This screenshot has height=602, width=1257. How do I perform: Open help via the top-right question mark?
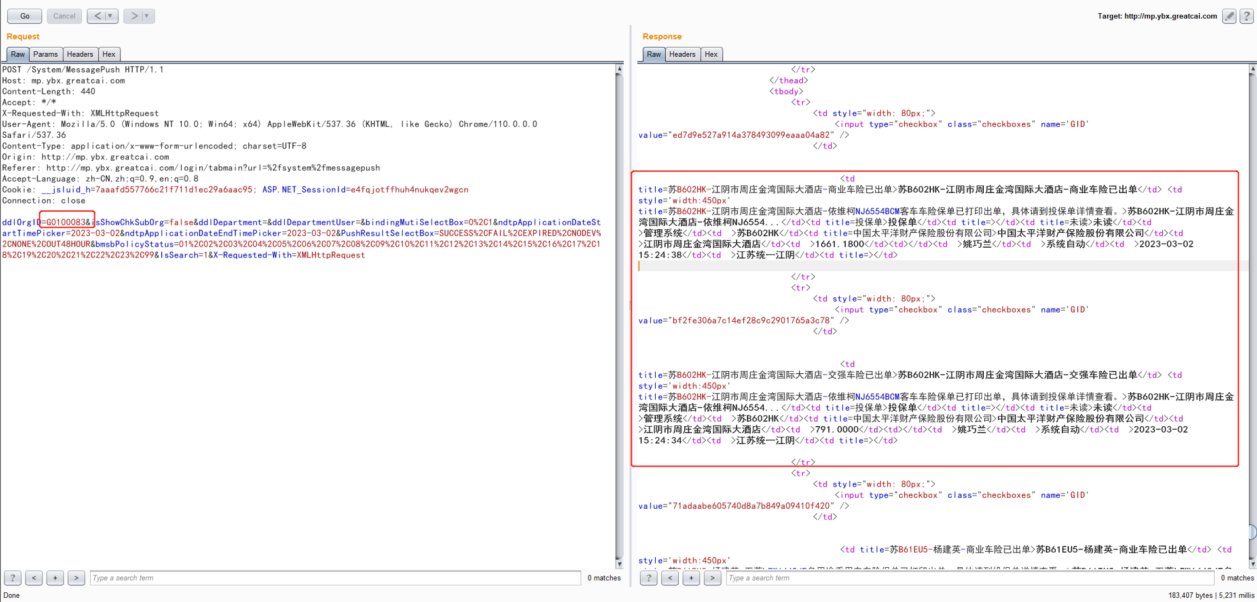(x=1246, y=16)
